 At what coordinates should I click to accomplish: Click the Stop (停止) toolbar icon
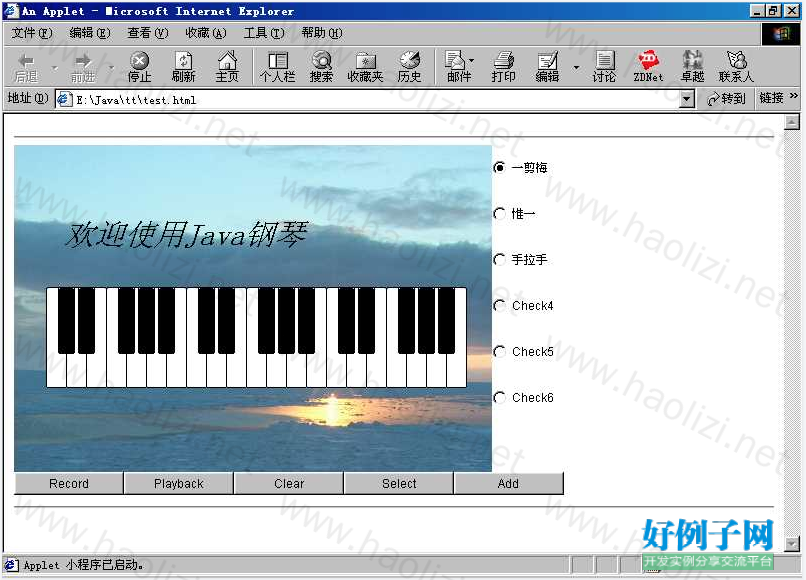tap(139, 66)
